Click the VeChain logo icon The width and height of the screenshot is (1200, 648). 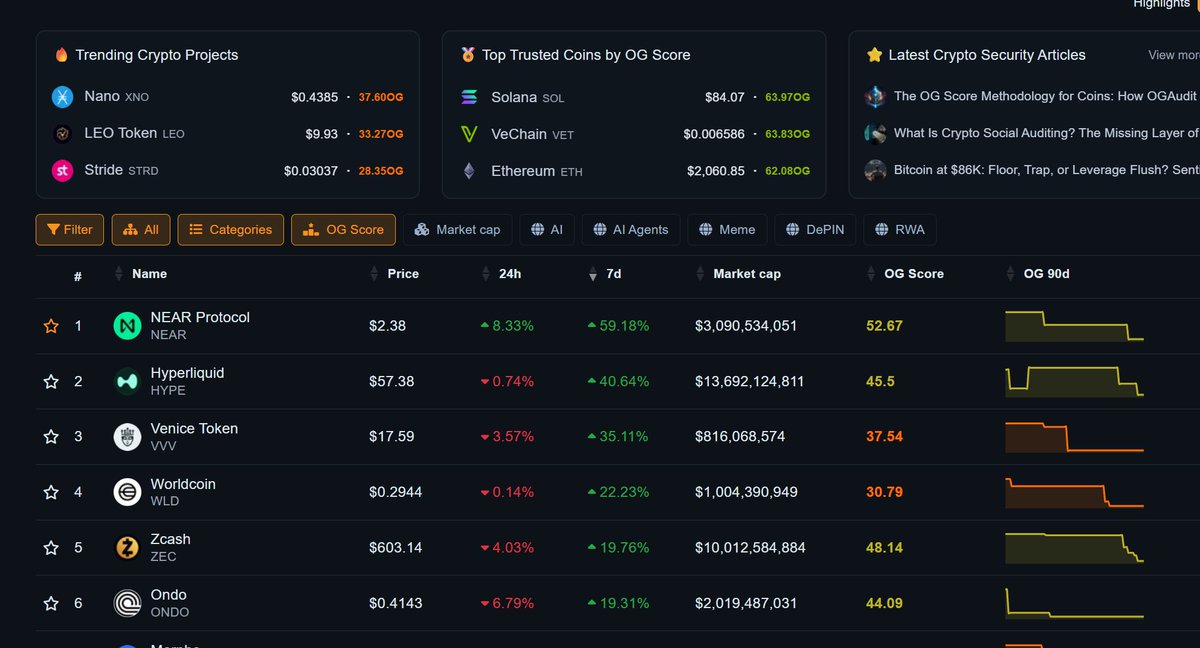point(469,134)
